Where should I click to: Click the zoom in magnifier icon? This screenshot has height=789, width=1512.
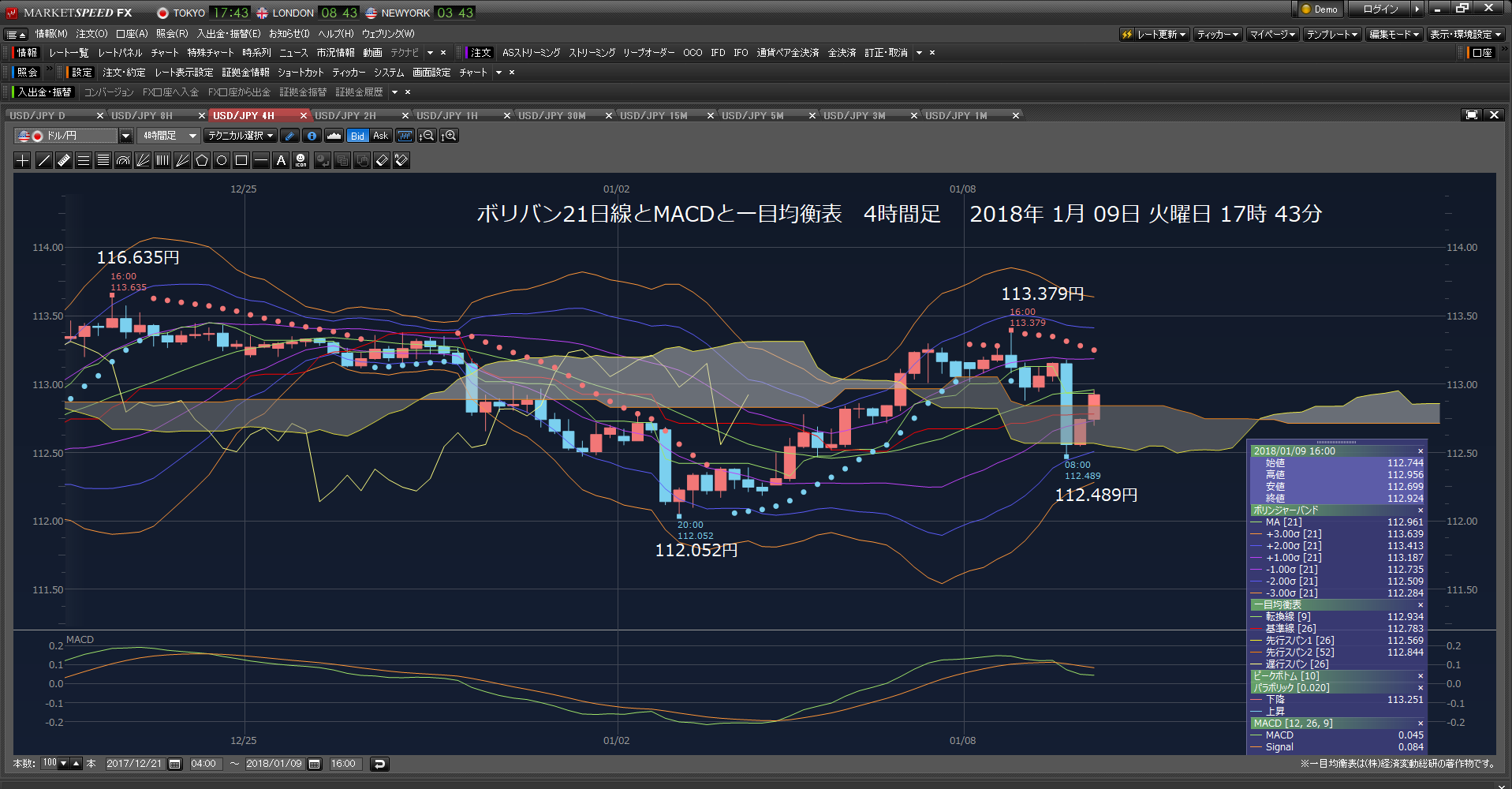[x=449, y=136]
